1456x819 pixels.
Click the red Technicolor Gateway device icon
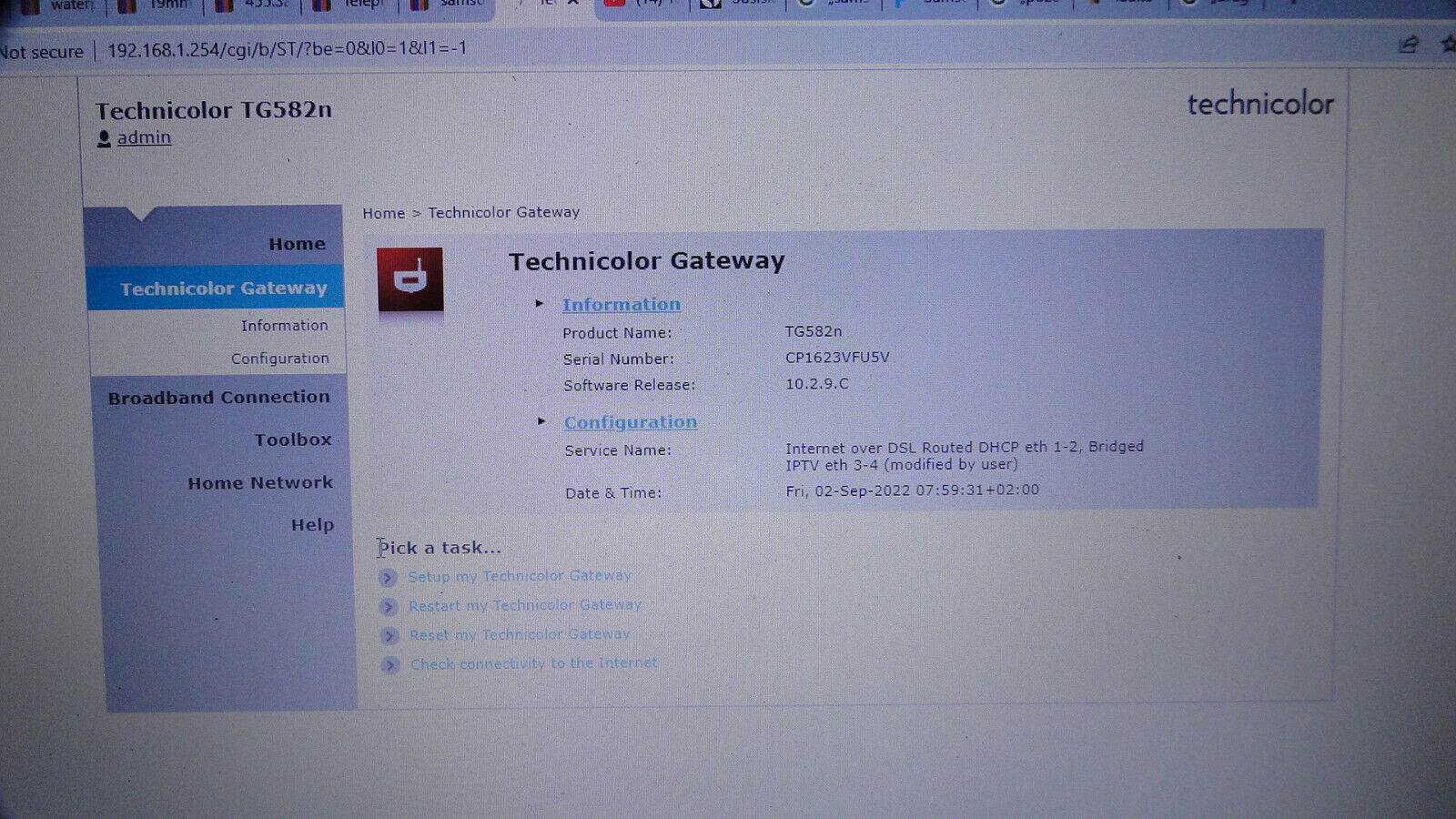[409, 278]
